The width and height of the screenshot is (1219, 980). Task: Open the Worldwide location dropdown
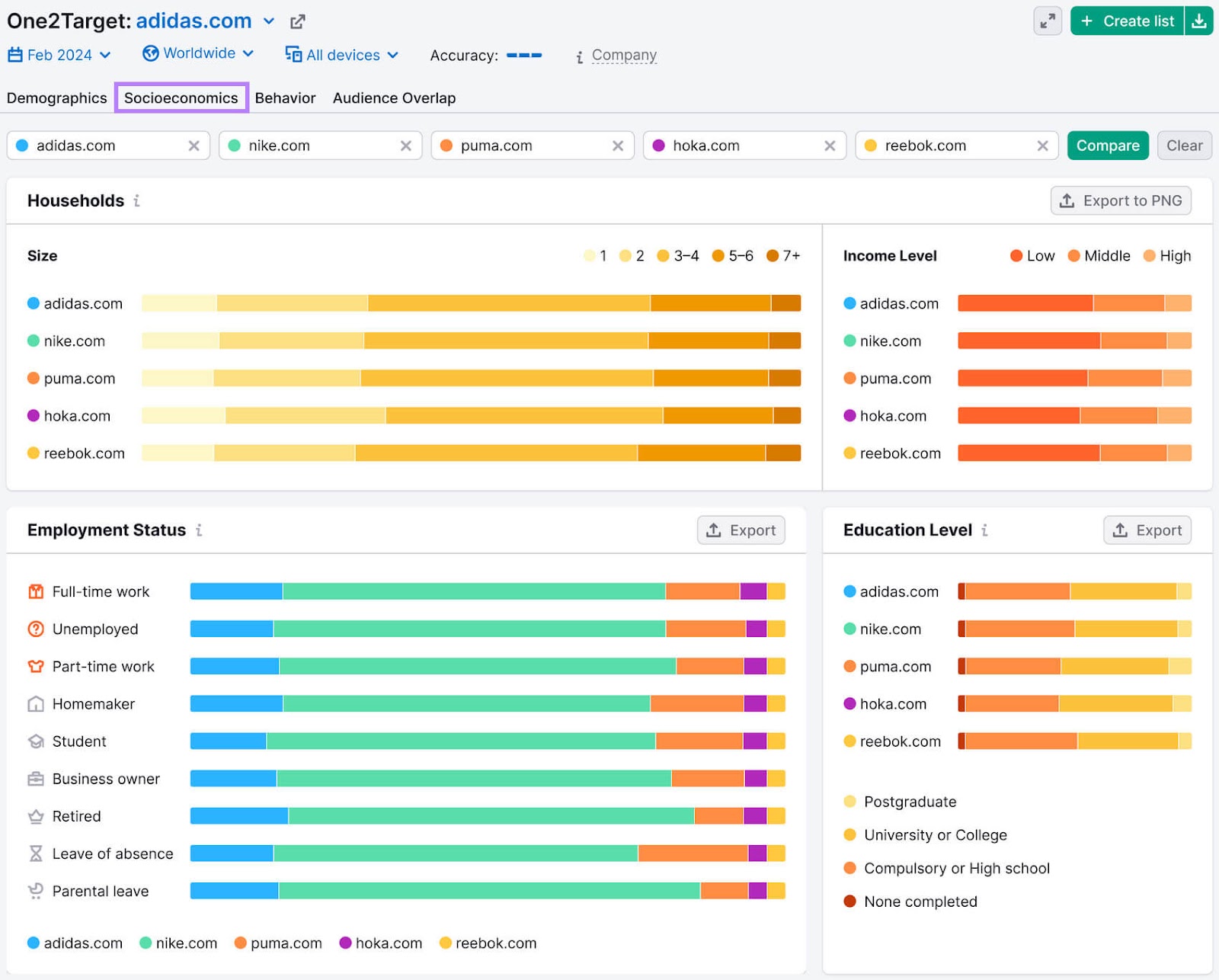tap(197, 53)
